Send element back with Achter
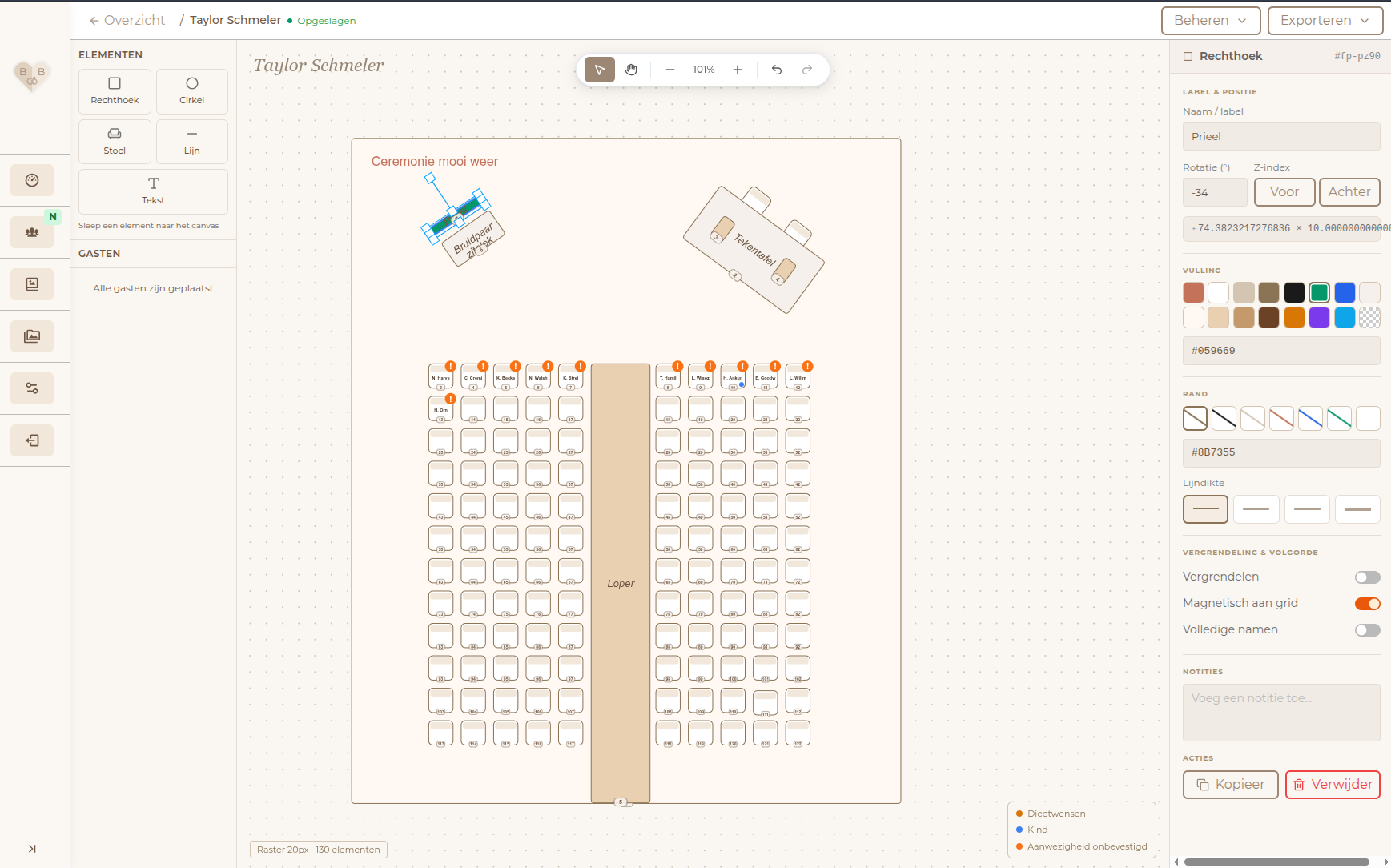Viewport: 1391px width, 868px height. click(1349, 192)
